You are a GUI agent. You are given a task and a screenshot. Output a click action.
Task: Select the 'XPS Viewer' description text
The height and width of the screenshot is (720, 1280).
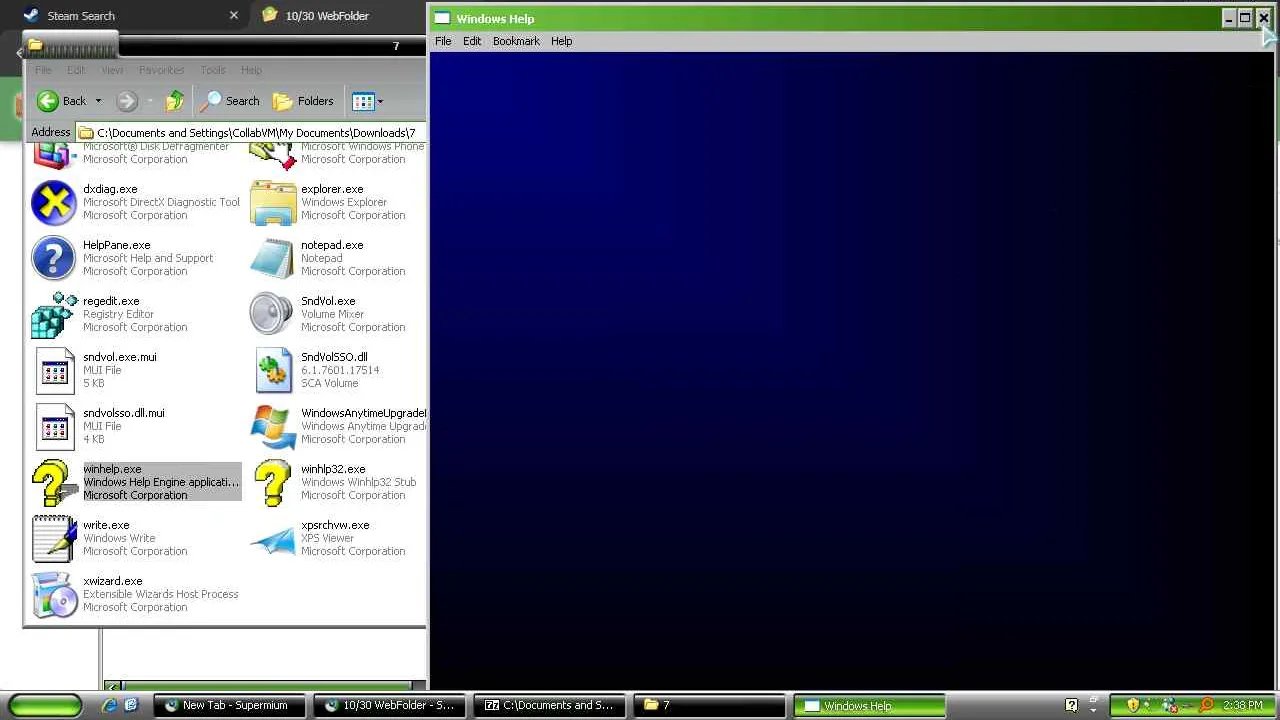(327, 538)
